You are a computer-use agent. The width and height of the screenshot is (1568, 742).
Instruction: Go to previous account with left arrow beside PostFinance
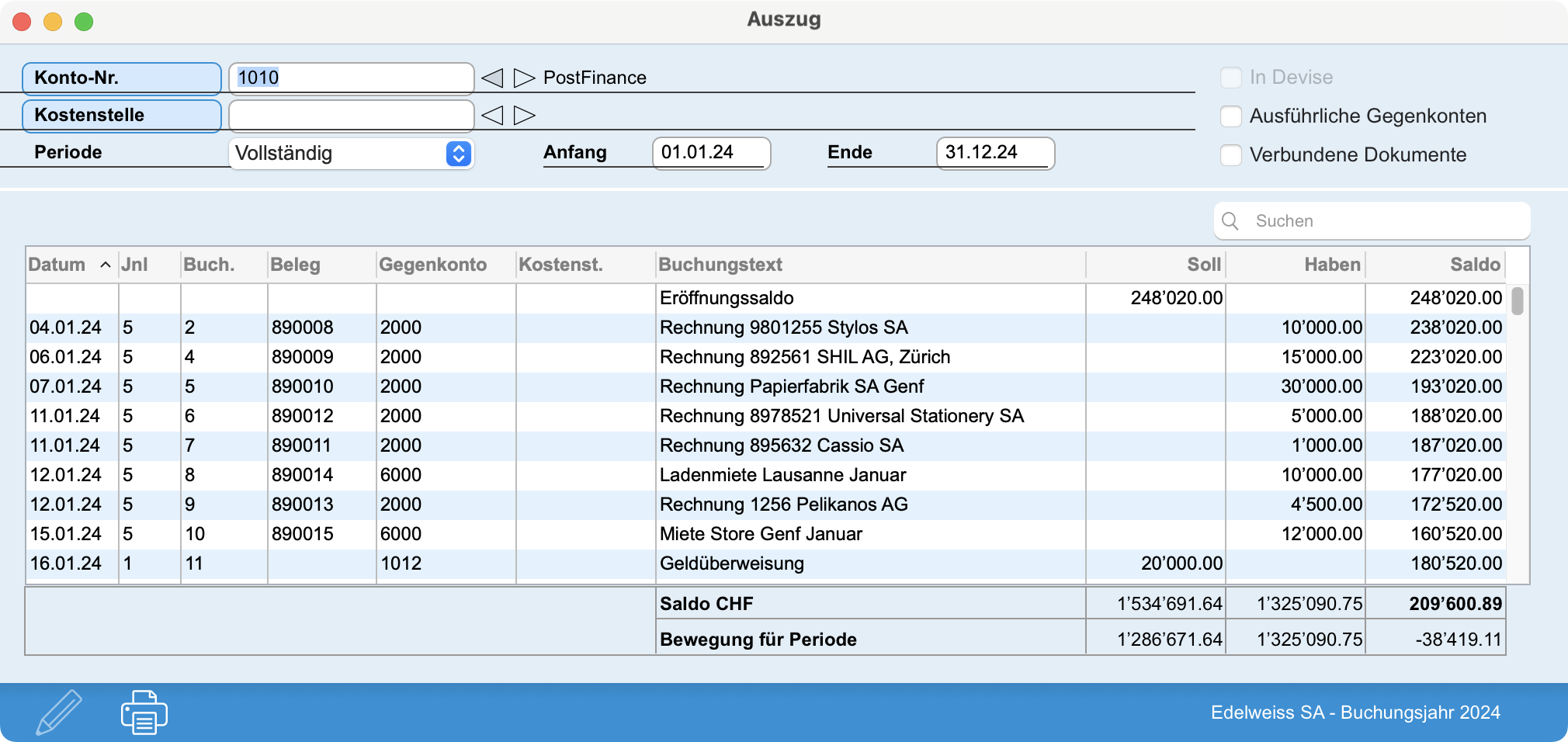coord(492,78)
